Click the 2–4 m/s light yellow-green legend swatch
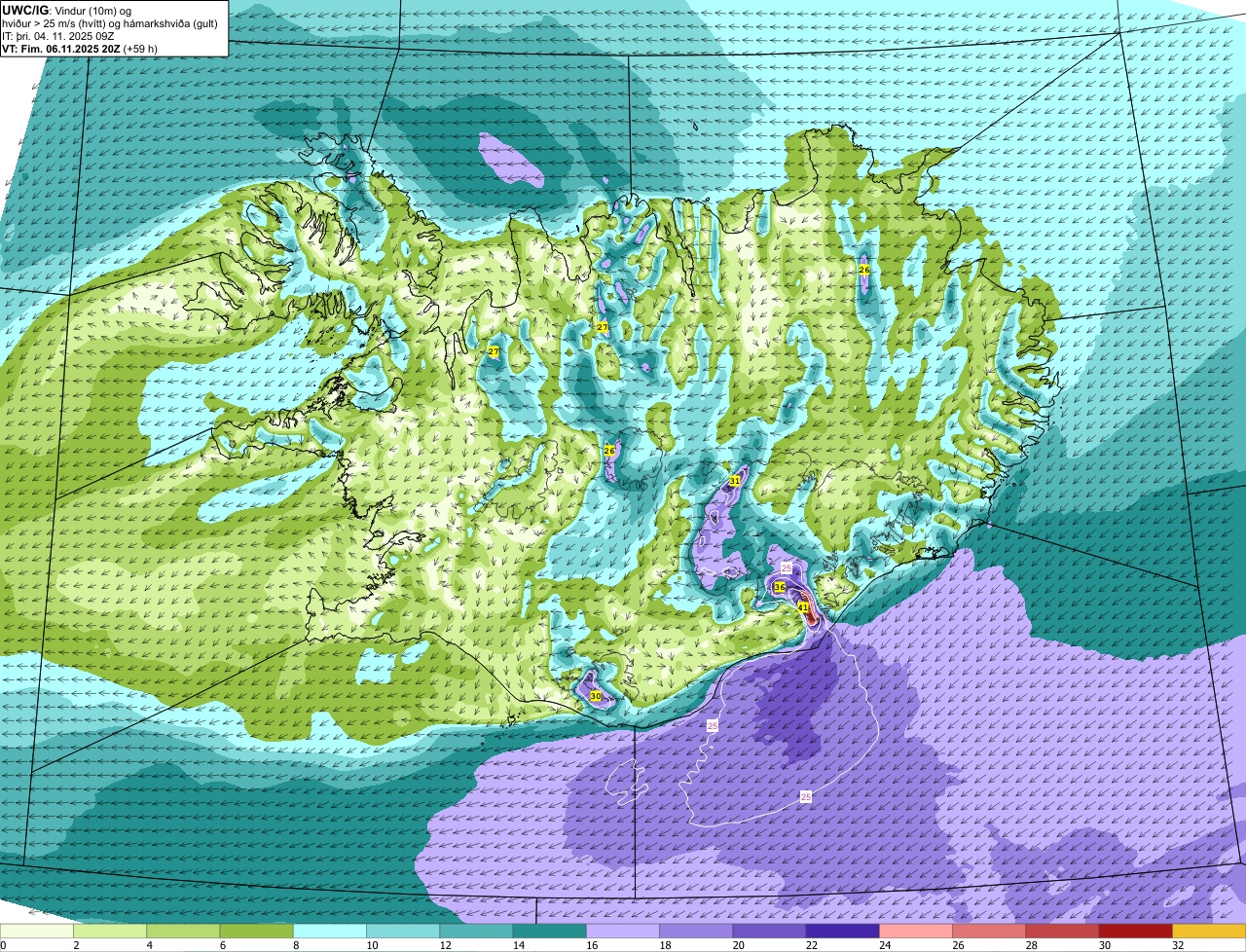Image resolution: width=1246 pixels, height=952 pixels. click(x=110, y=932)
